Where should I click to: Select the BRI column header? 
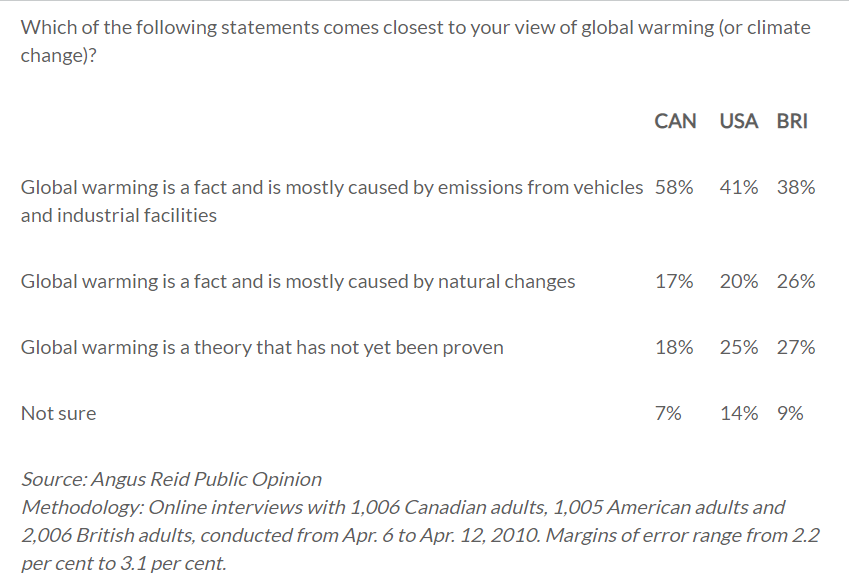(x=792, y=121)
